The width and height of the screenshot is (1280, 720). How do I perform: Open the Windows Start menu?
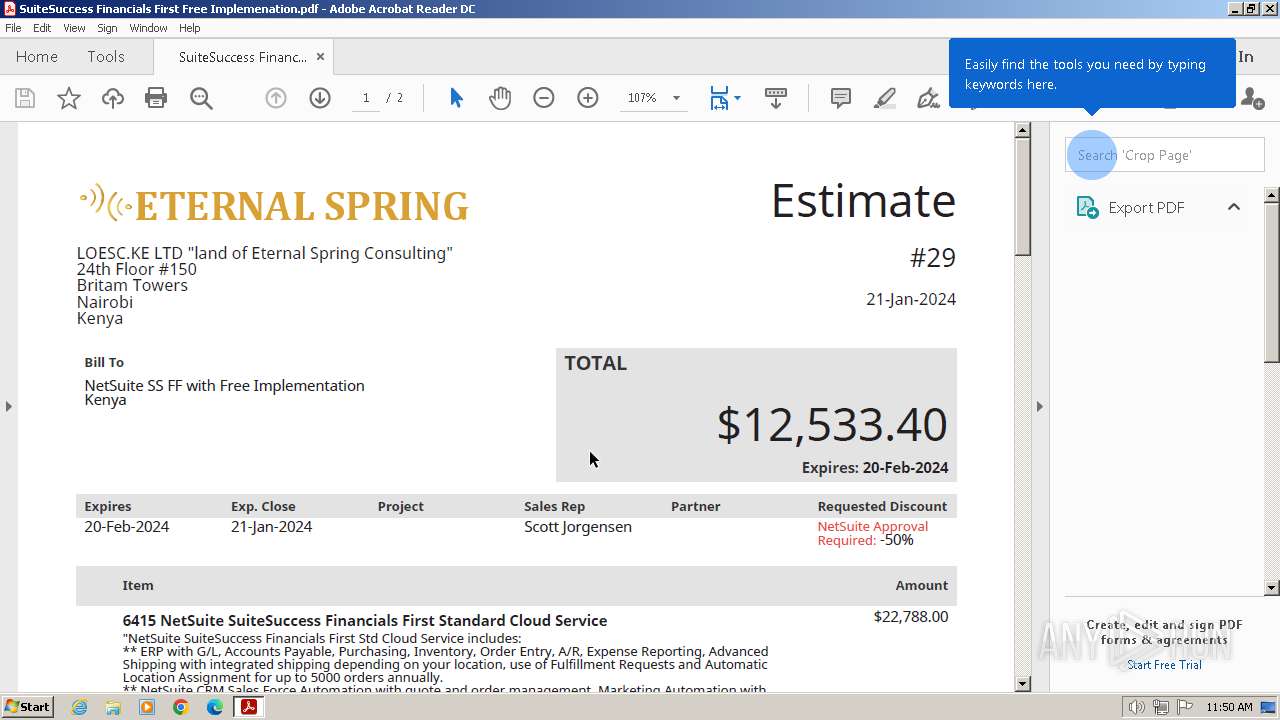[x=27, y=707]
